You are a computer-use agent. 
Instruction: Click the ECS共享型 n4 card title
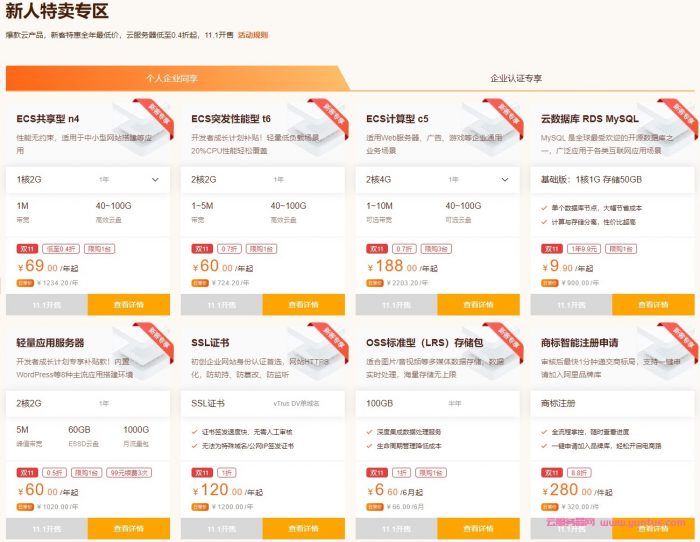pyautogui.click(x=48, y=119)
